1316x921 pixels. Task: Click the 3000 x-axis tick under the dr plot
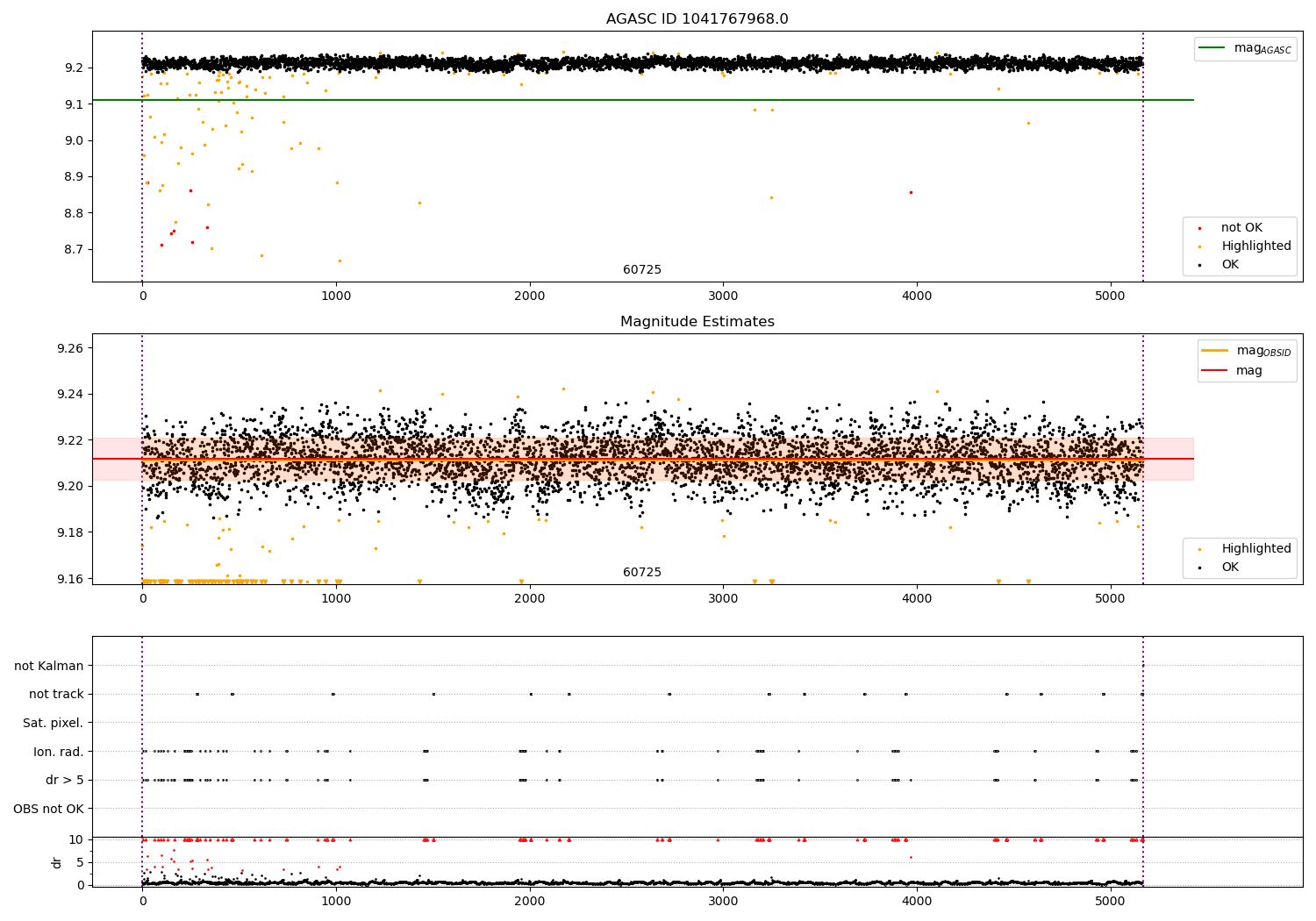(x=723, y=902)
